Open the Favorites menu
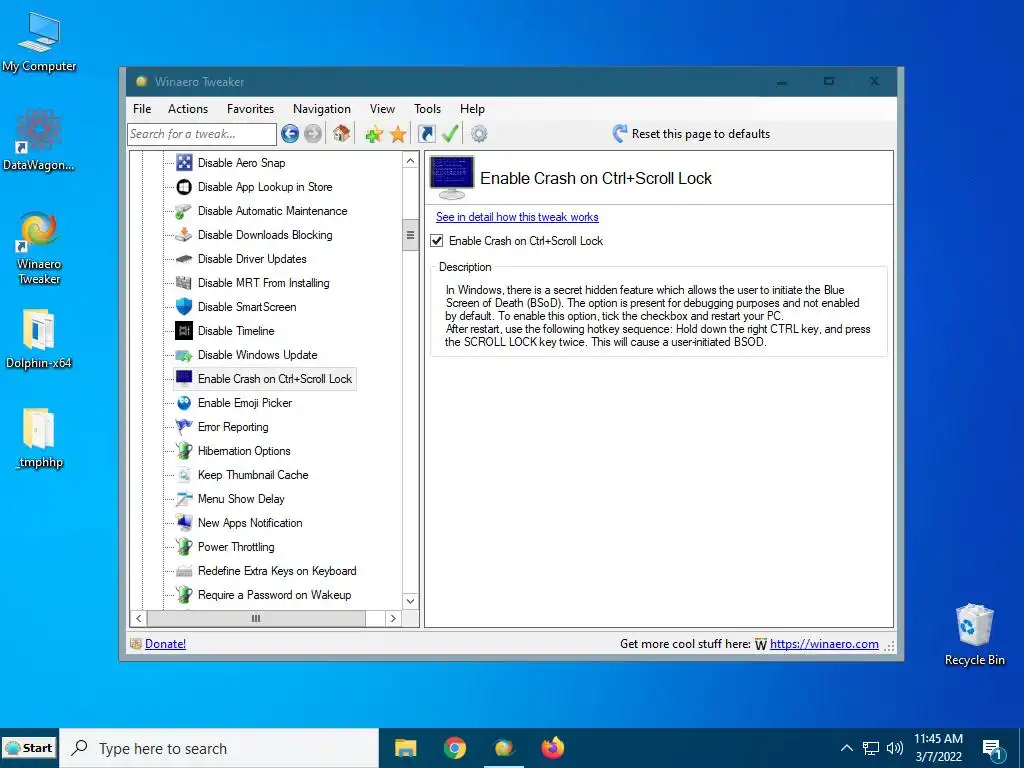This screenshot has width=1024, height=768. pyautogui.click(x=250, y=109)
